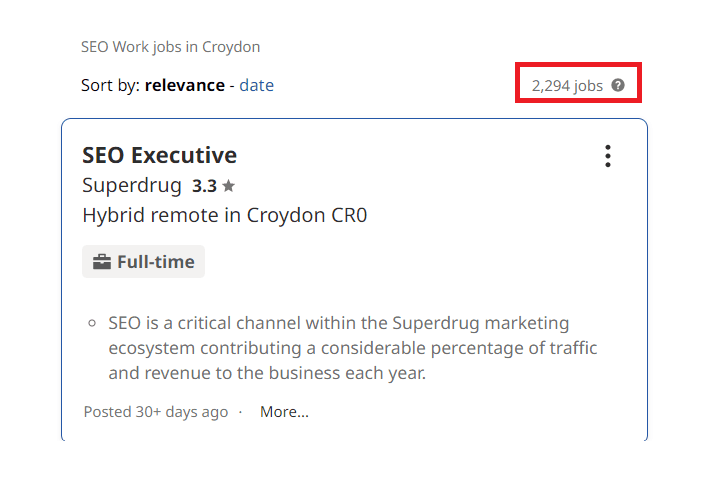
Task: Click the help icon beside 2,294 jobs
Action: 618,85
